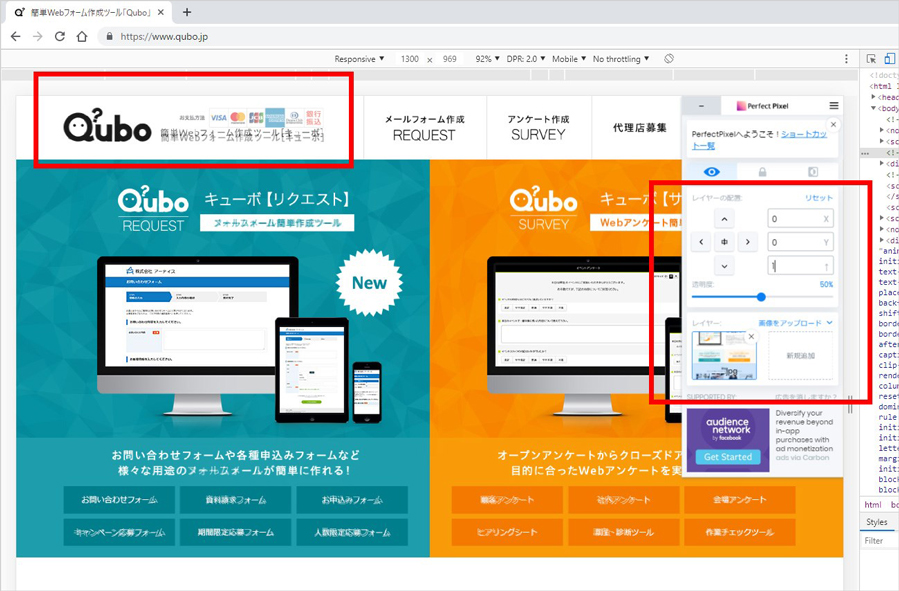Nudge the layer up with the arrow

724,219
